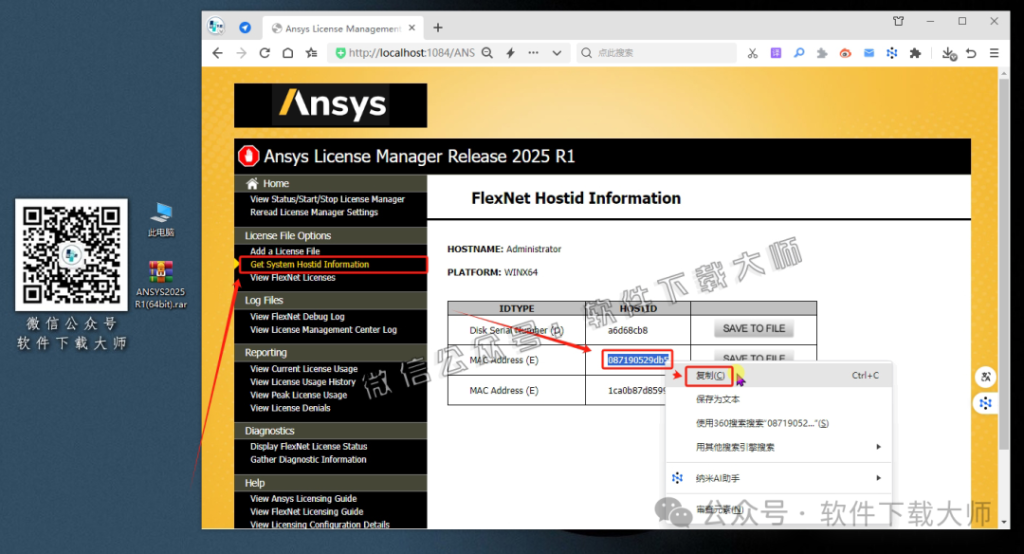Image resolution: width=1024 pixels, height=554 pixels.
Task: Click the Home link in sidebar
Action: [x=276, y=184]
